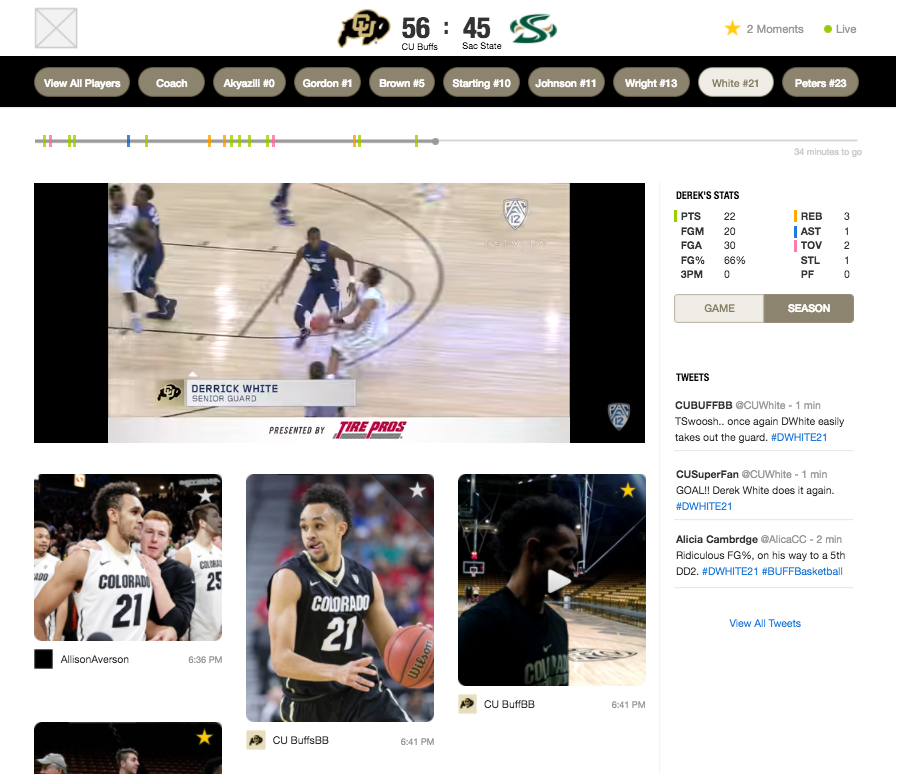The height and width of the screenshot is (774, 897).
Task: Click the Live status text
Action: 846,29
